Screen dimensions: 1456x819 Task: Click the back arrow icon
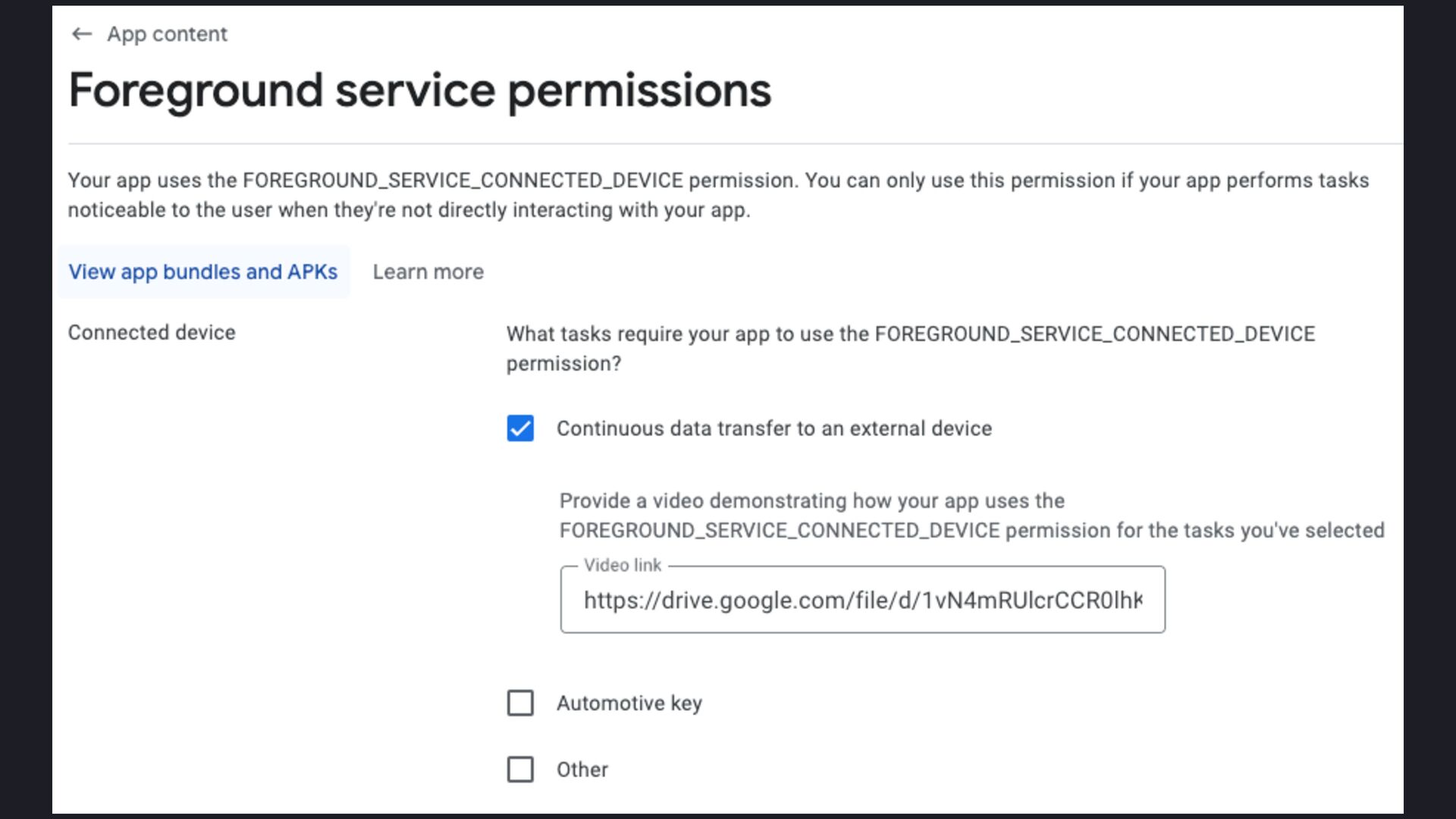pyautogui.click(x=81, y=34)
